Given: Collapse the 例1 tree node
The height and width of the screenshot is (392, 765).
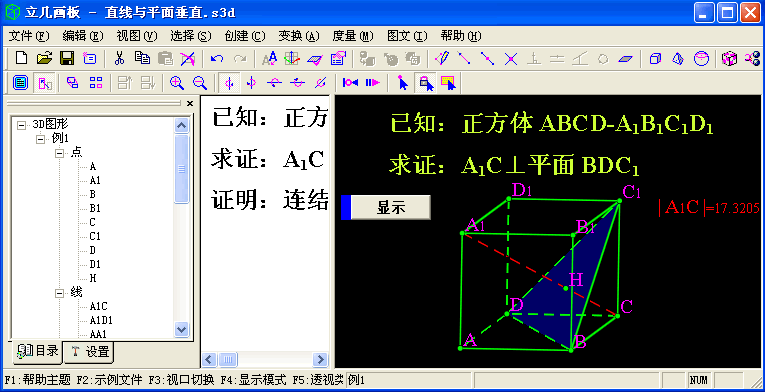Looking at the screenshot, I should point(40,139).
